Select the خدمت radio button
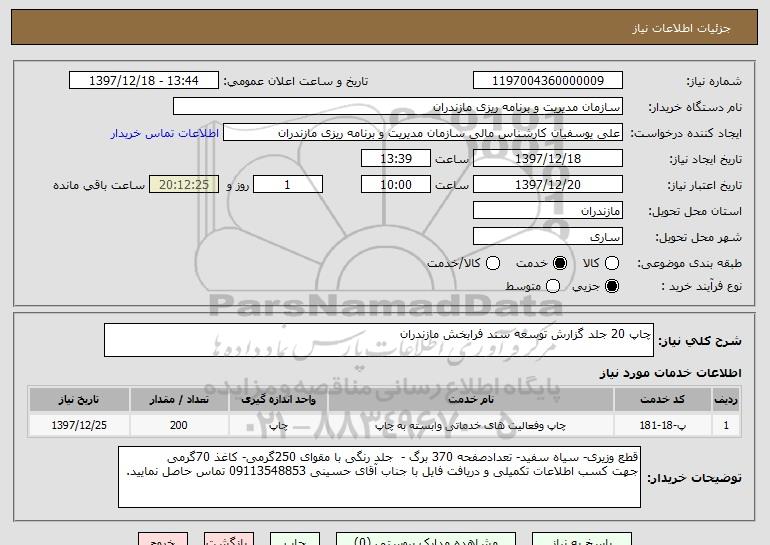The width and height of the screenshot is (770, 545). [x=560, y=263]
